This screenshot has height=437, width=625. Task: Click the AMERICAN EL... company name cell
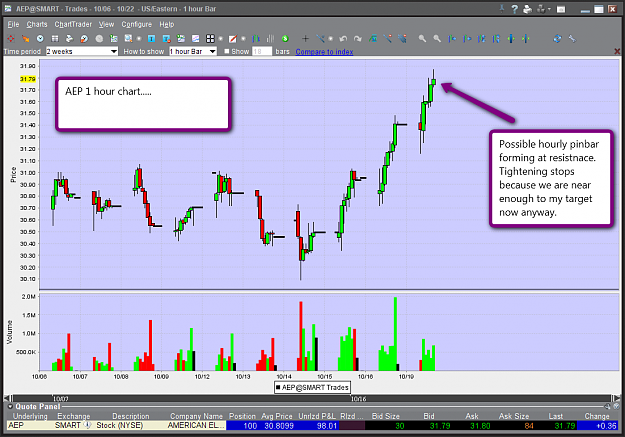(196, 425)
